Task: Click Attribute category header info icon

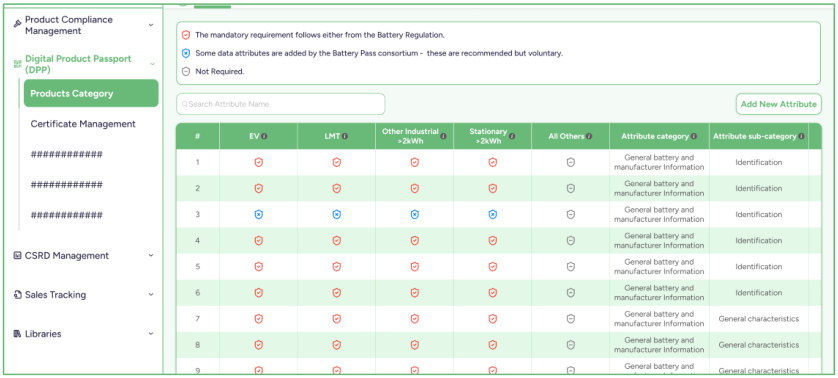Action: [x=694, y=136]
